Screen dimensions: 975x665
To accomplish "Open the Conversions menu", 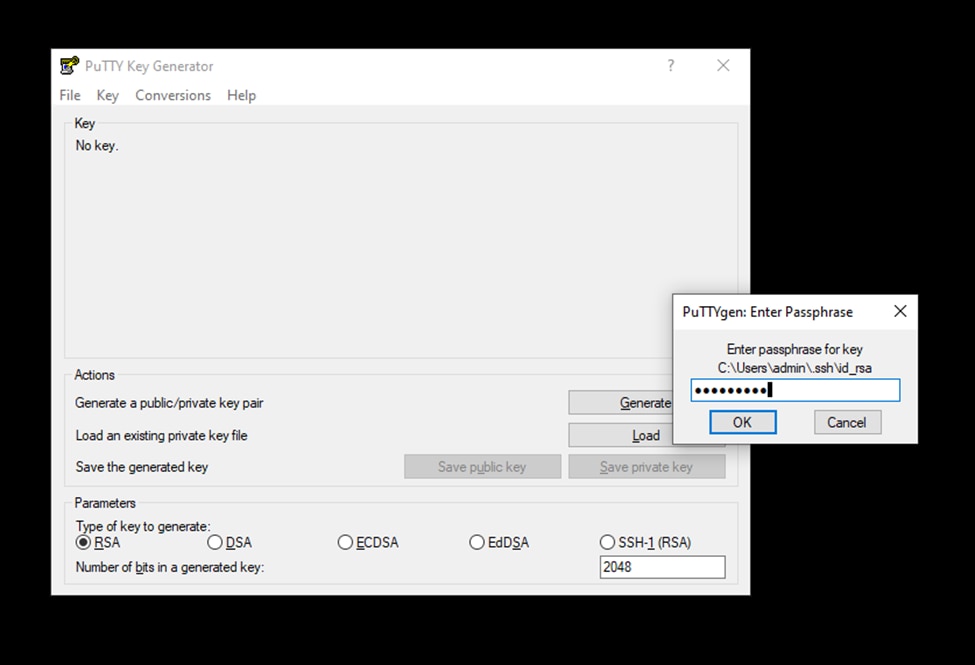I will pos(173,95).
